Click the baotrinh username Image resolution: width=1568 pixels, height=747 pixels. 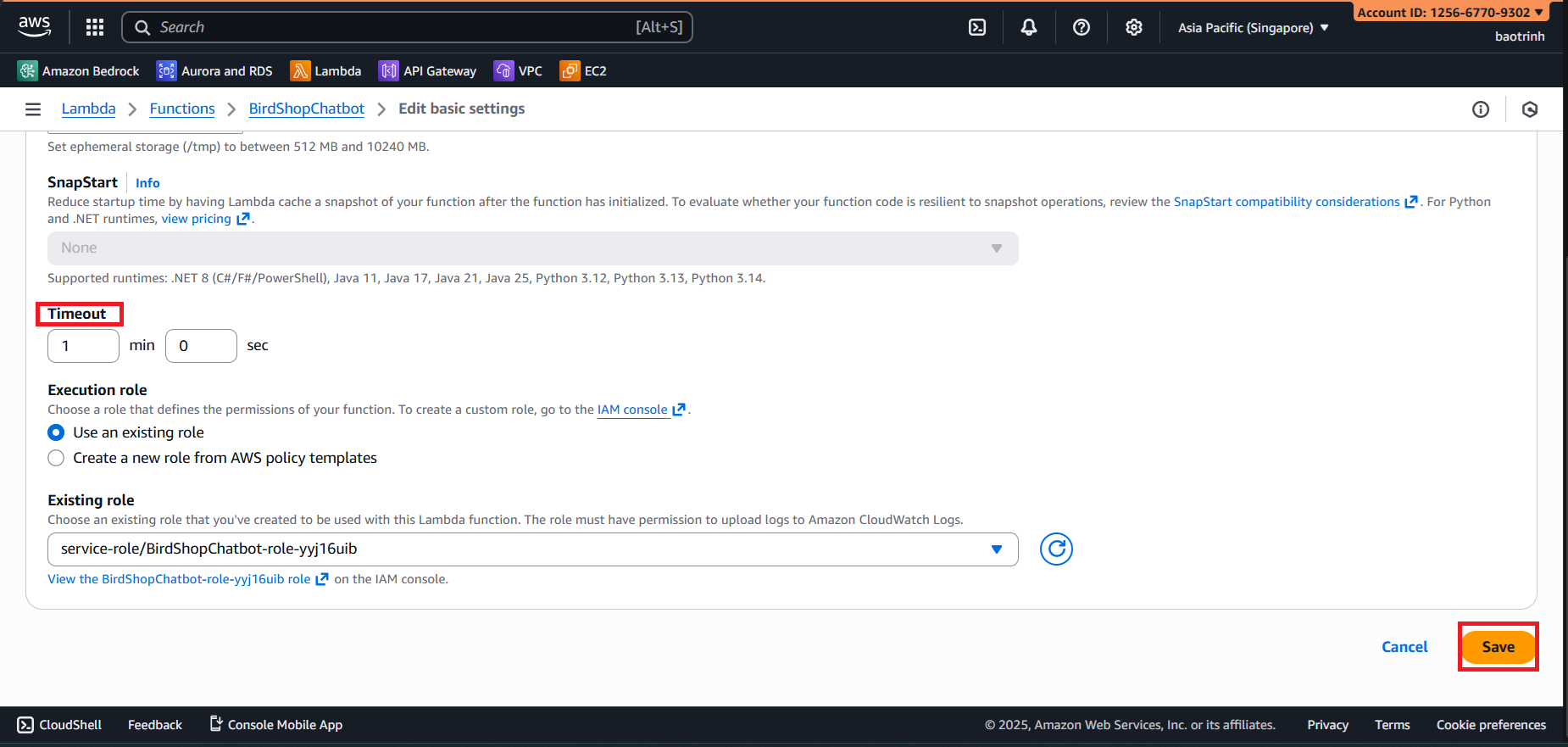tap(1520, 36)
